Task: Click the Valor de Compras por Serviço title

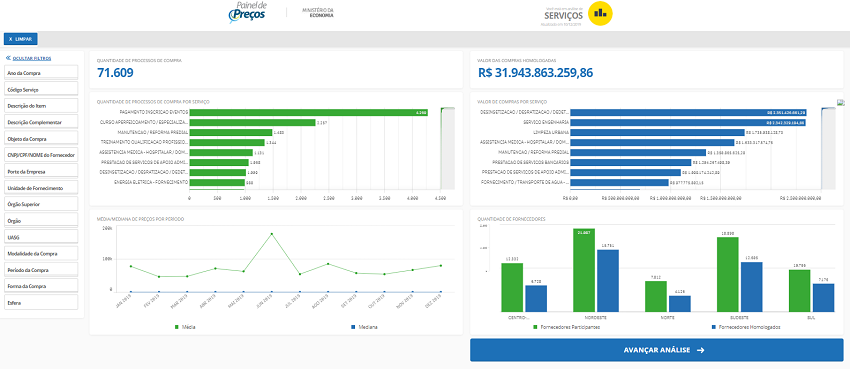Action: 512,101
